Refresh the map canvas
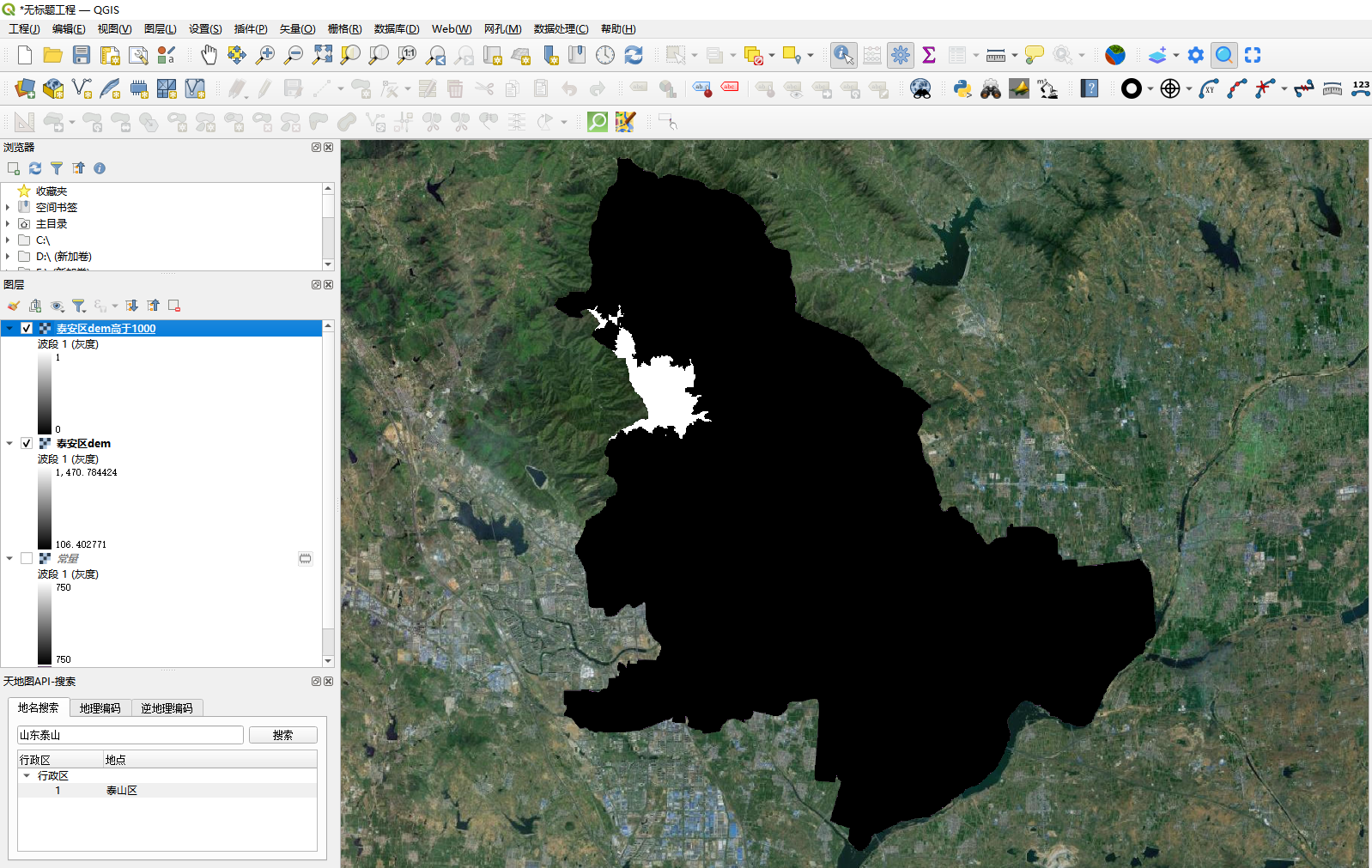The height and width of the screenshot is (868, 1372). [x=634, y=55]
